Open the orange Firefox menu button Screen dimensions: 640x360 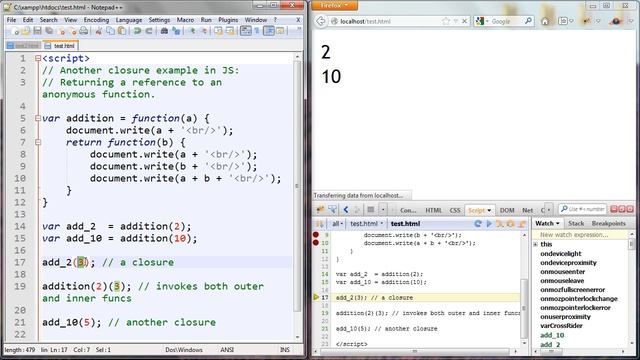(335, 5)
